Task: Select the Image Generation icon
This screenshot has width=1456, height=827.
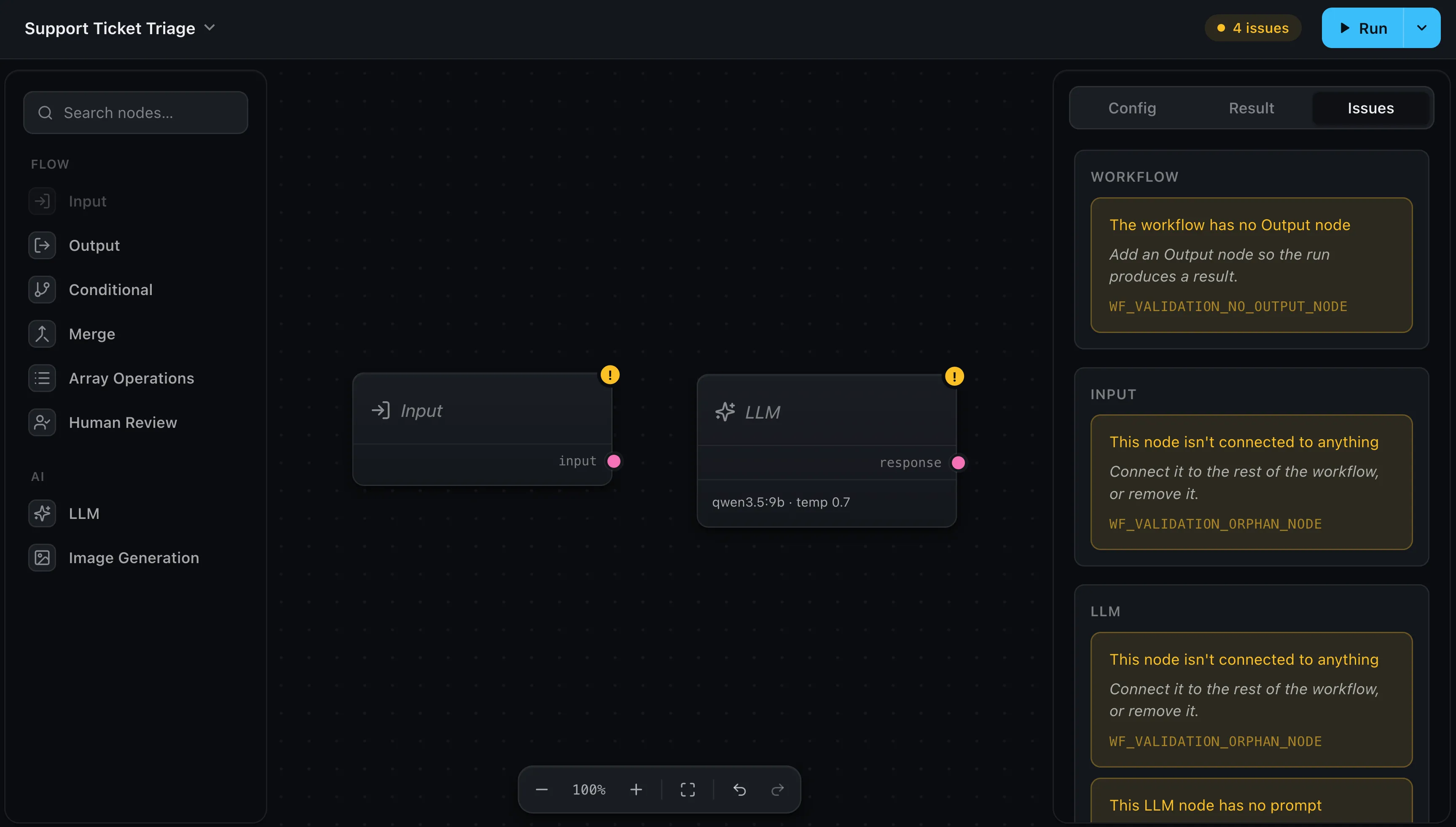Action: point(42,558)
